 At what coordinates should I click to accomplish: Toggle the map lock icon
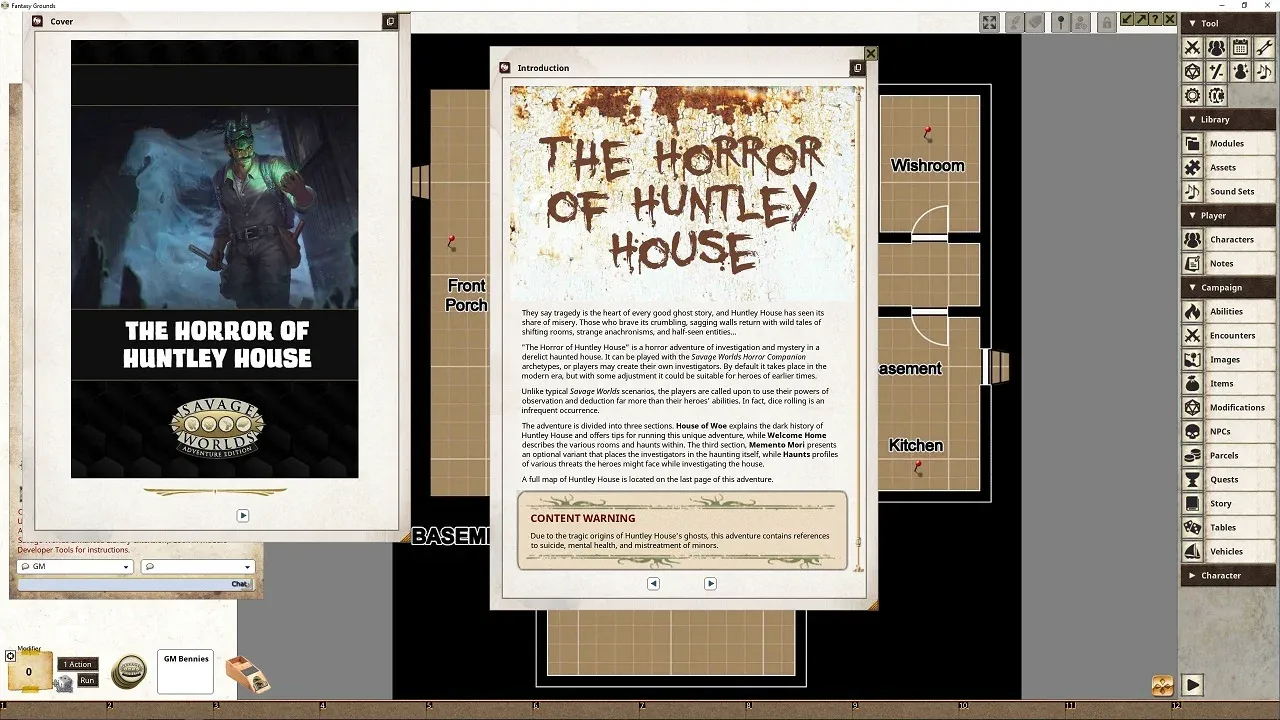(x=1107, y=22)
